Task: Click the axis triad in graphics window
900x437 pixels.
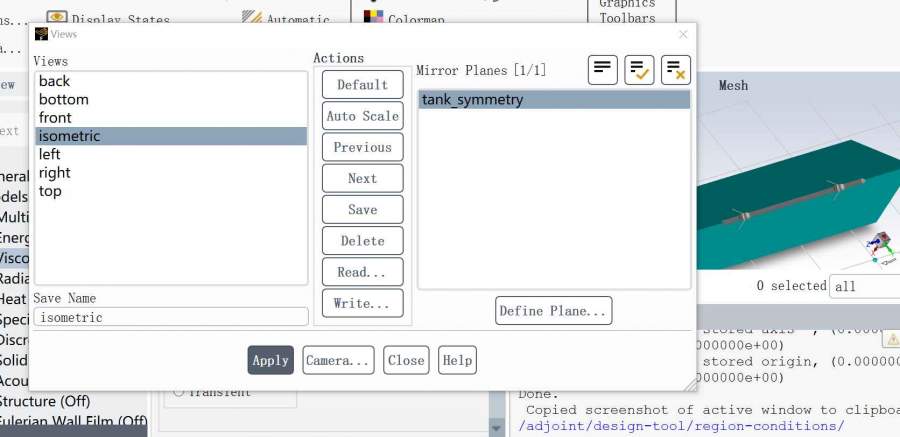Action: tap(880, 246)
